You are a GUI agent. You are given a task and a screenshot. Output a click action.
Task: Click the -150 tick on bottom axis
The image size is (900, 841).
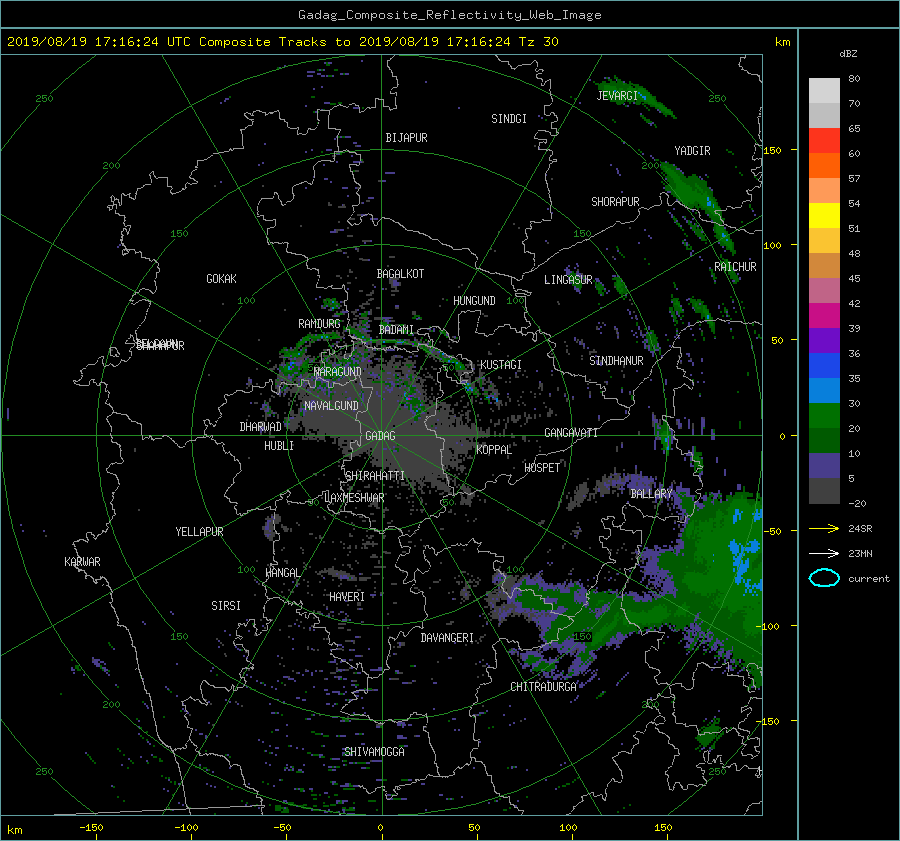[91, 827]
